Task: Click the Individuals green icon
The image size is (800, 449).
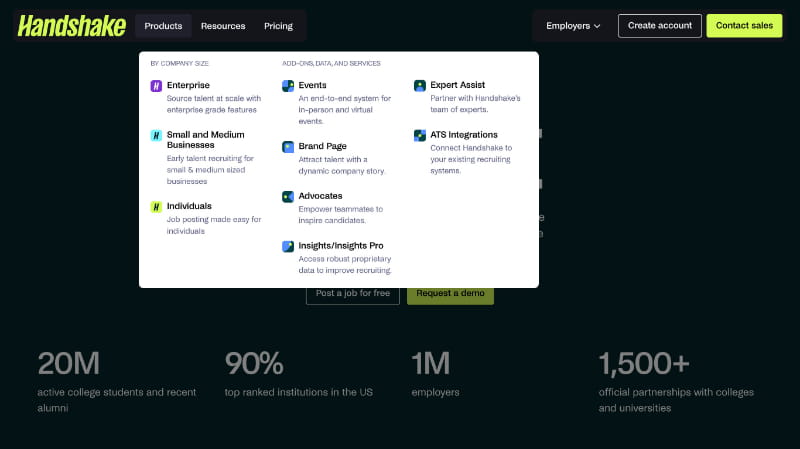Action: click(x=156, y=207)
